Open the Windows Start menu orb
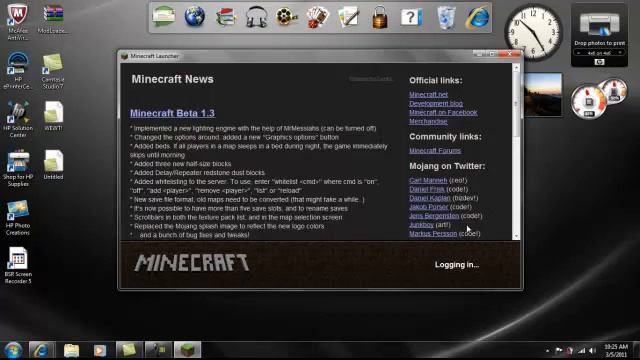The image size is (640, 360). tap(13, 350)
